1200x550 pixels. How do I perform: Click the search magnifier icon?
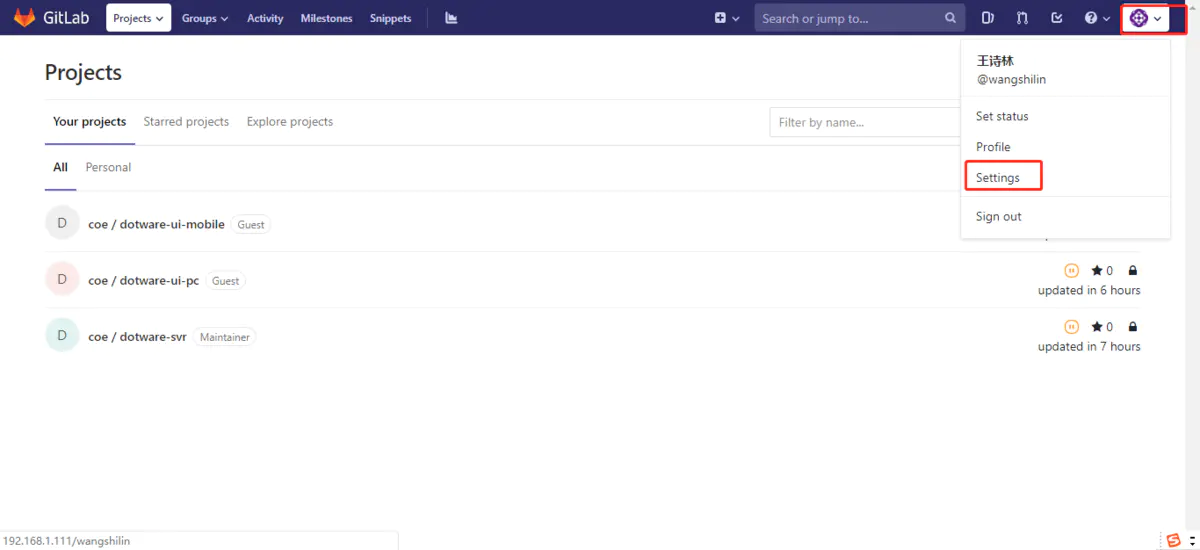950,18
